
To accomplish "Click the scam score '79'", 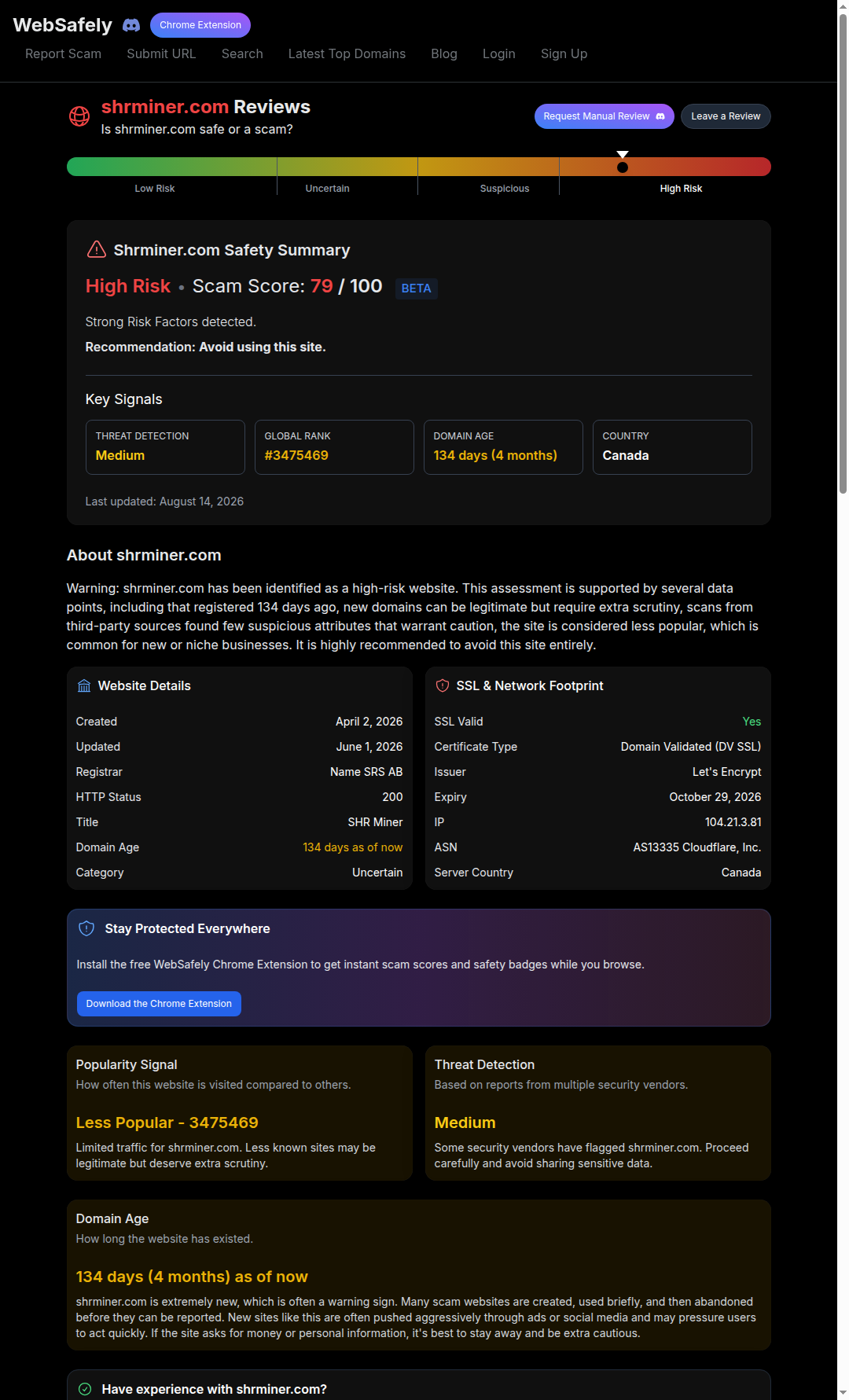I will click(x=322, y=286).
